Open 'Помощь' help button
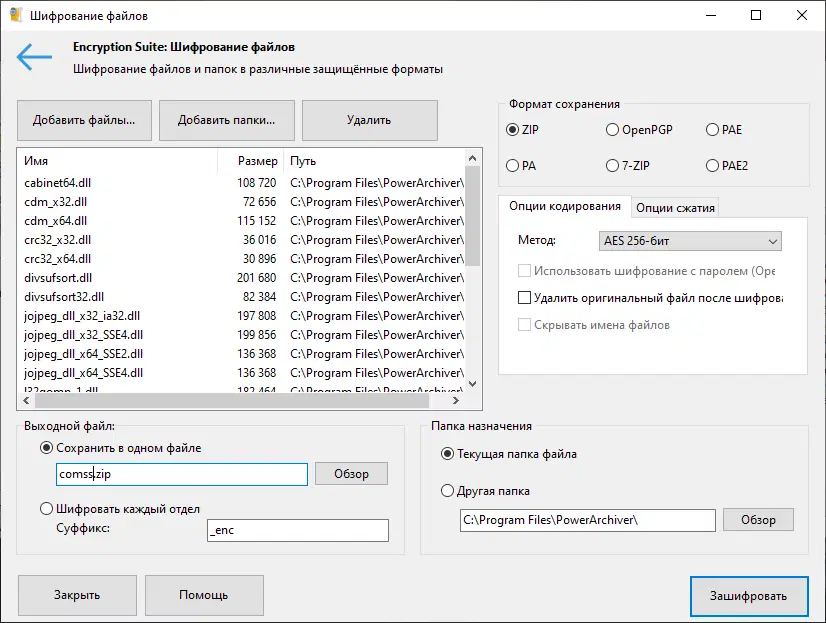826x623 pixels. [204, 595]
